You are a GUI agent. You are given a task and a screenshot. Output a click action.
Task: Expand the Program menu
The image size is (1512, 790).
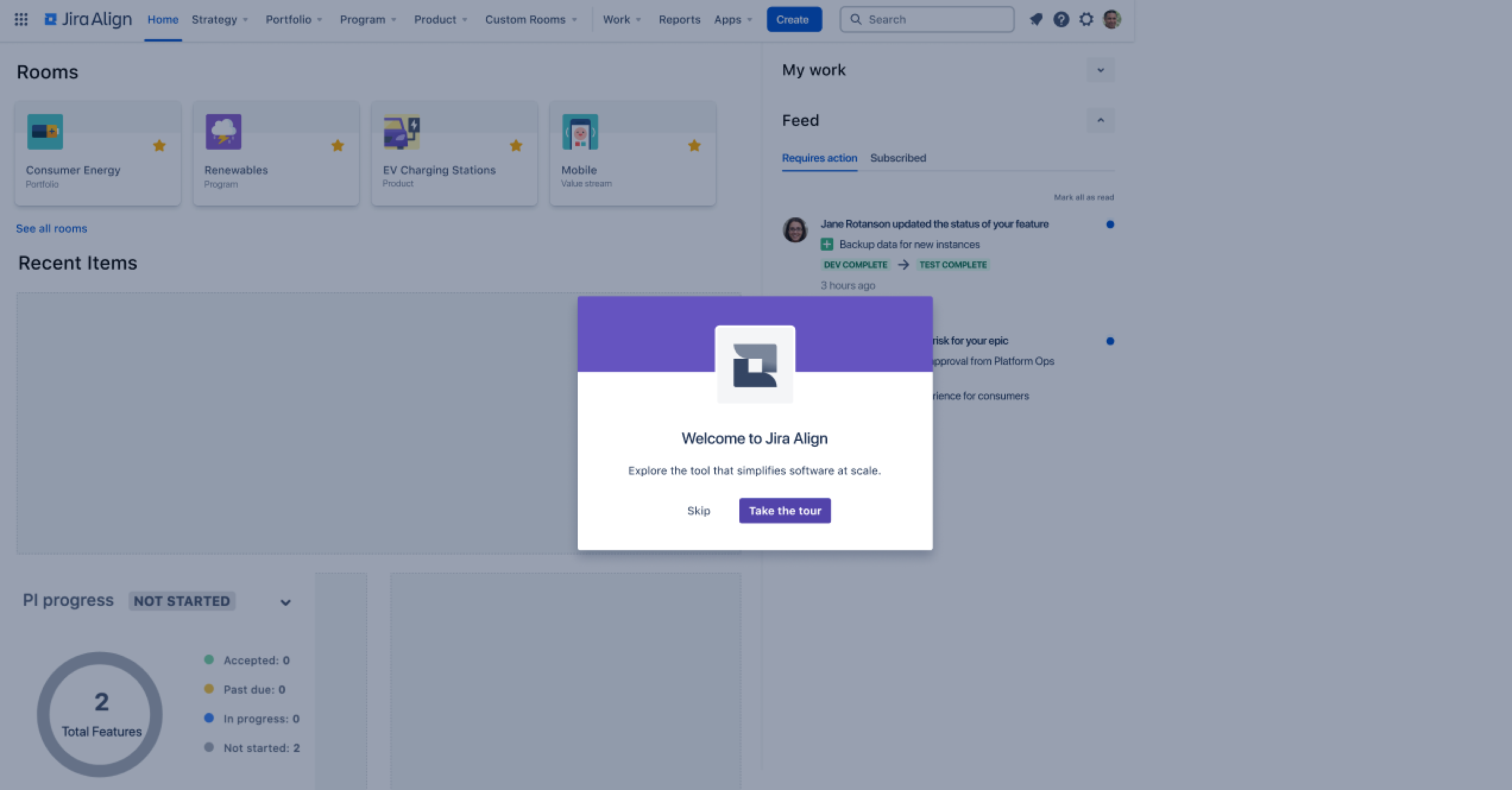point(368,20)
